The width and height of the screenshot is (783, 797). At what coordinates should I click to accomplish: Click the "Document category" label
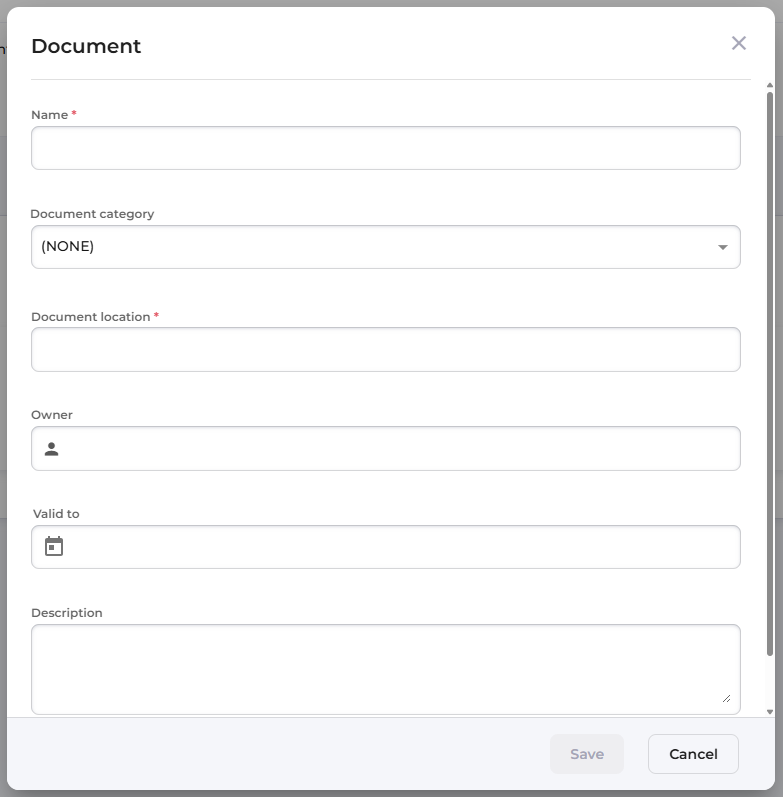coord(92,214)
